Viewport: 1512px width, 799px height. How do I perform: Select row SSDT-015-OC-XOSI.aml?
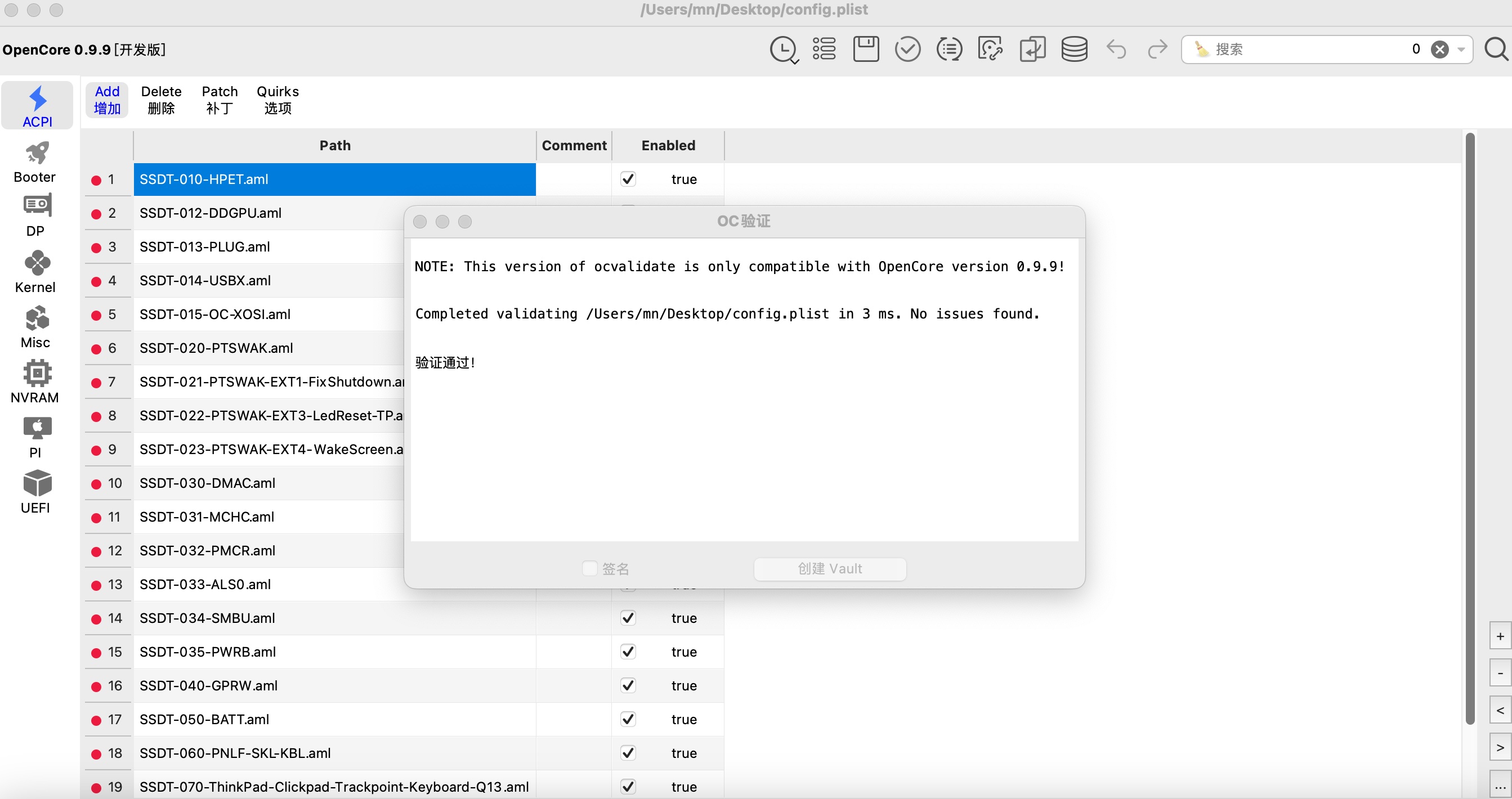[x=269, y=315]
